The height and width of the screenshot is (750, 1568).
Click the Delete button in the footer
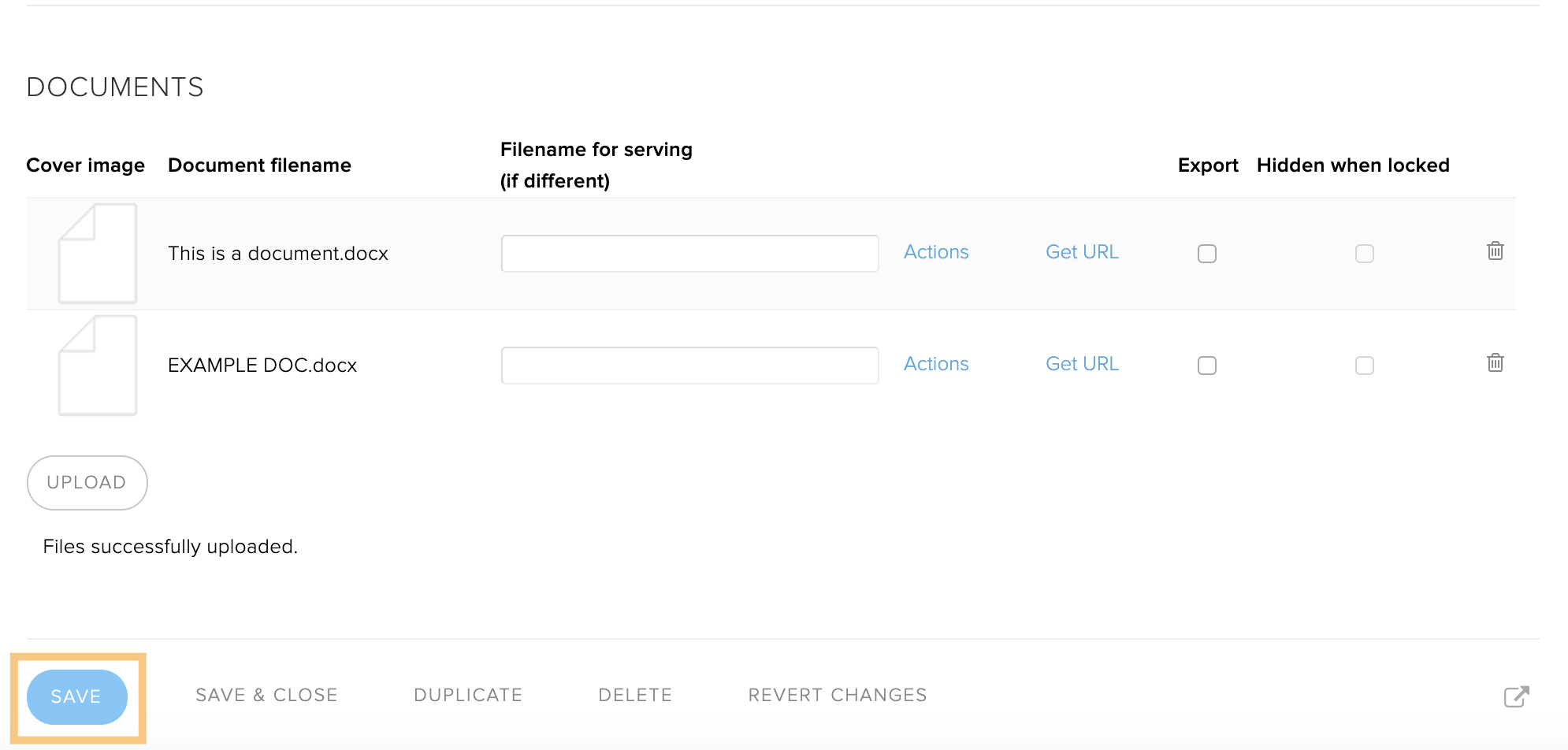pyautogui.click(x=635, y=695)
